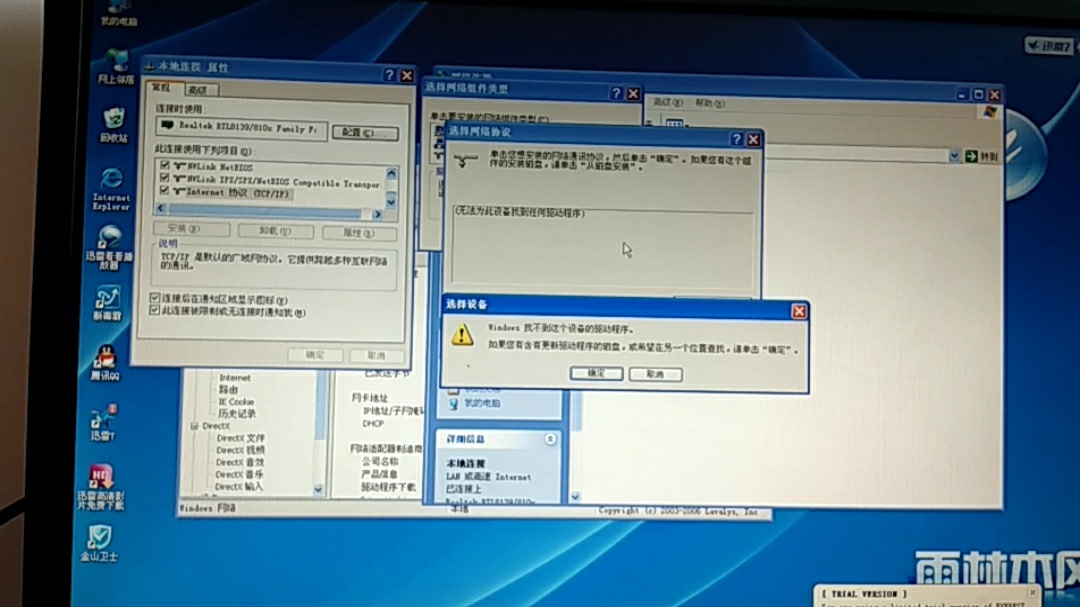This screenshot has height=607, width=1080.
Task: Click the Explorer side panel scroll-down arrow
Action: click(575, 496)
